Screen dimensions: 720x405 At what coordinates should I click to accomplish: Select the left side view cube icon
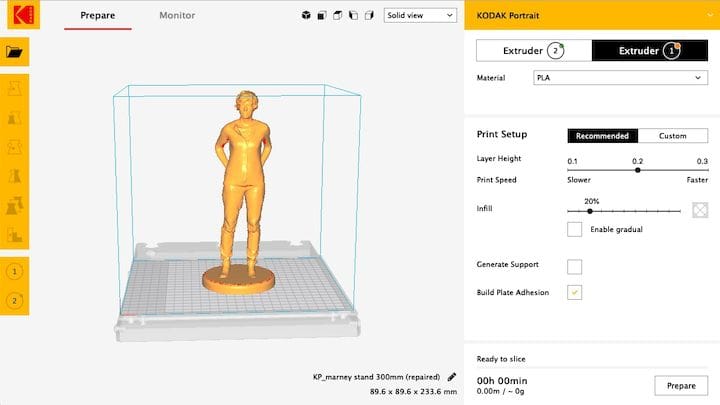[354, 16]
